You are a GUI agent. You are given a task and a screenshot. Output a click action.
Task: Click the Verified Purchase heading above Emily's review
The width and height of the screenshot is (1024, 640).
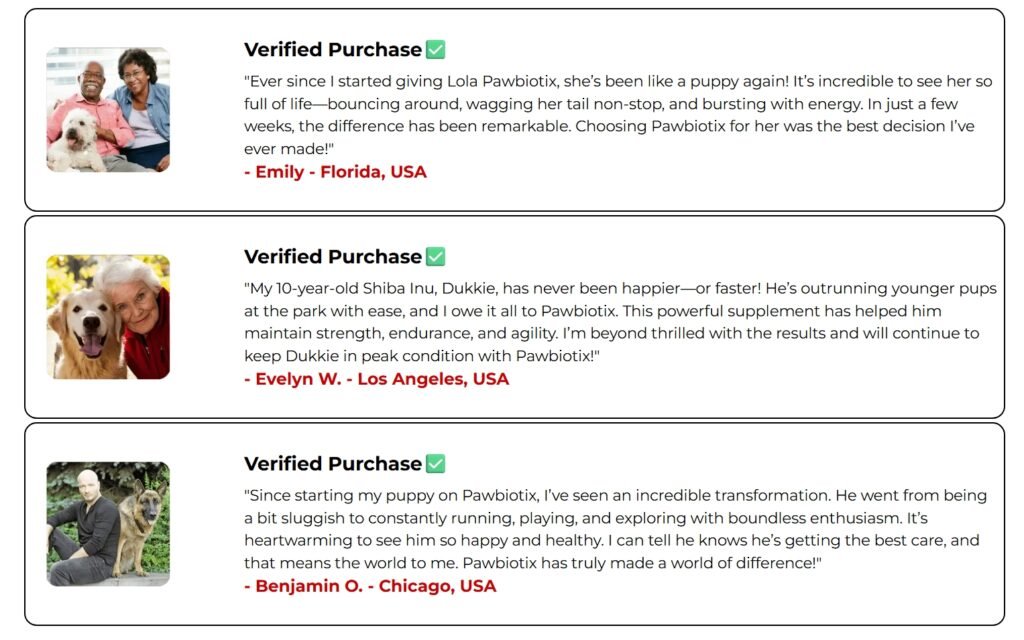(332, 50)
